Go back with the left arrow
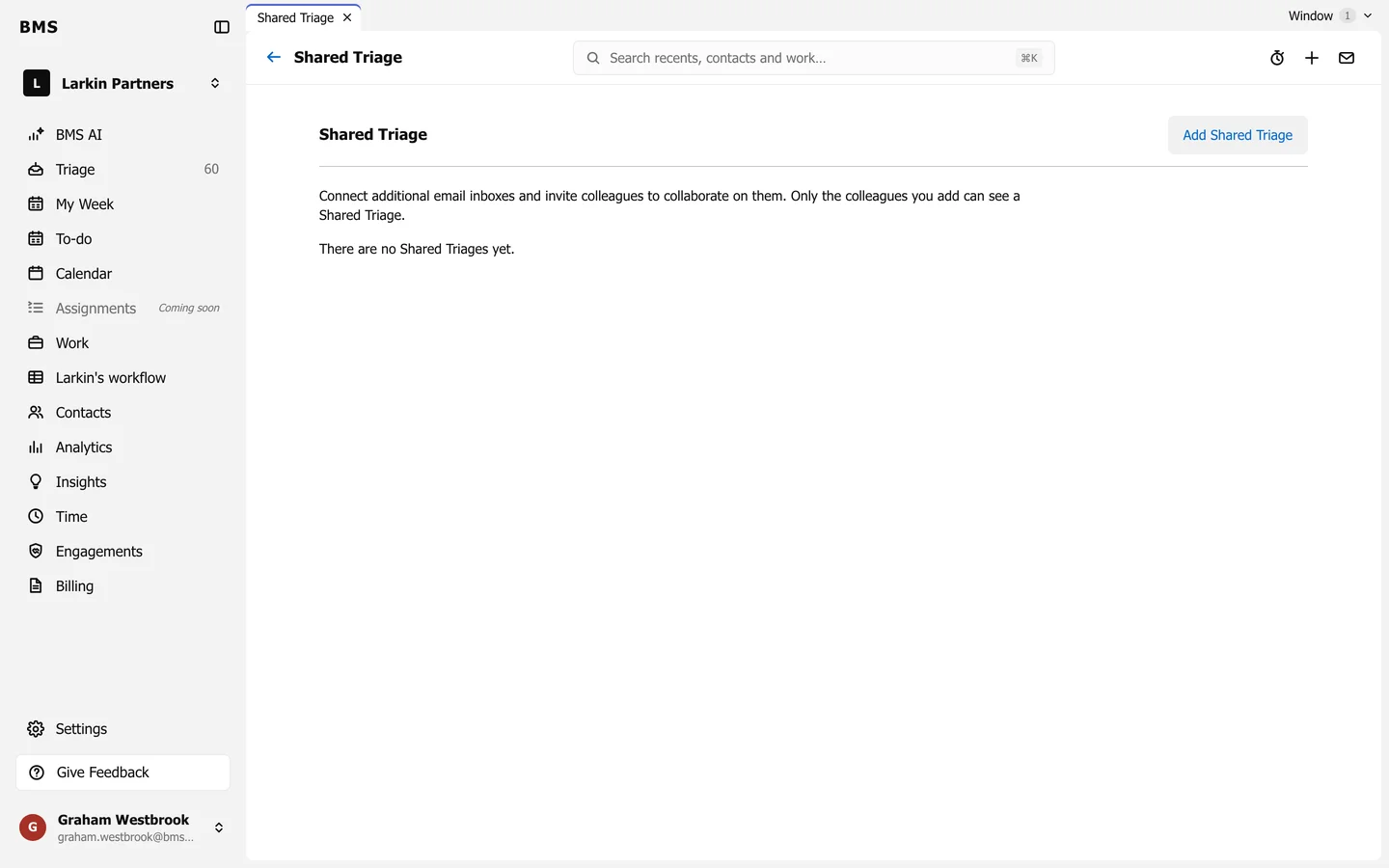 coord(274,58)
